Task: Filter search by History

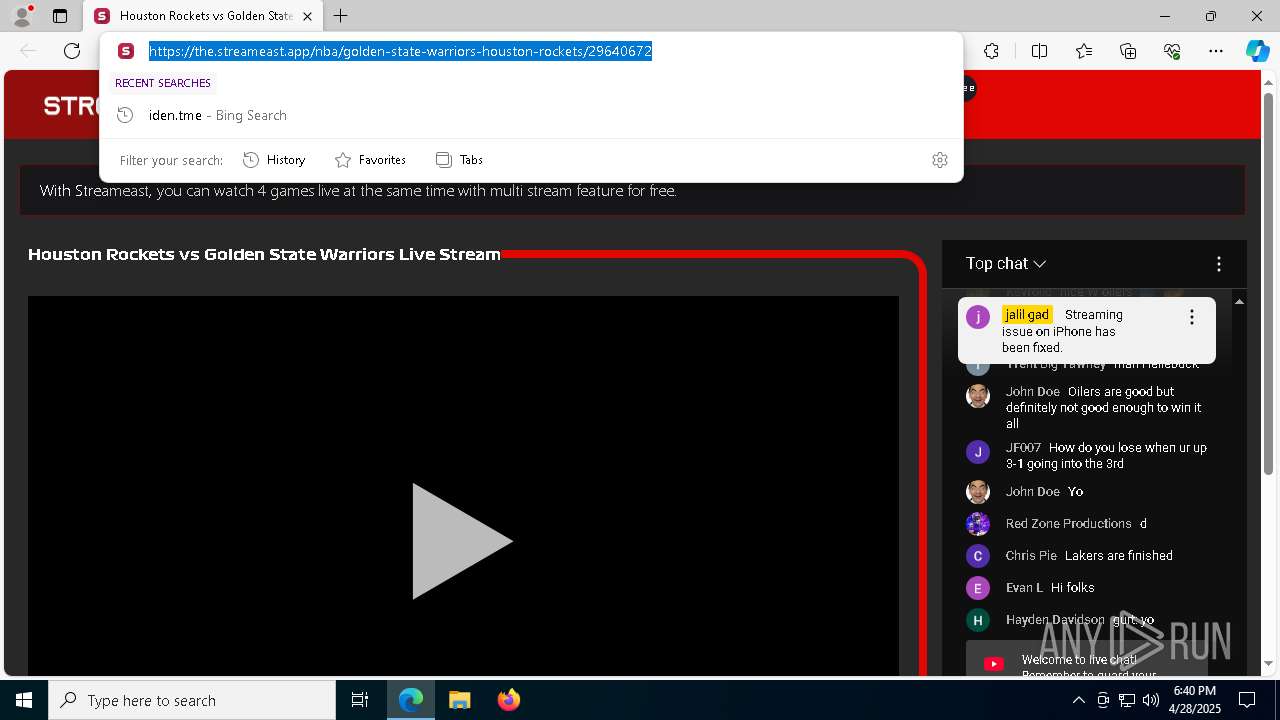Action: pos(274,160)
